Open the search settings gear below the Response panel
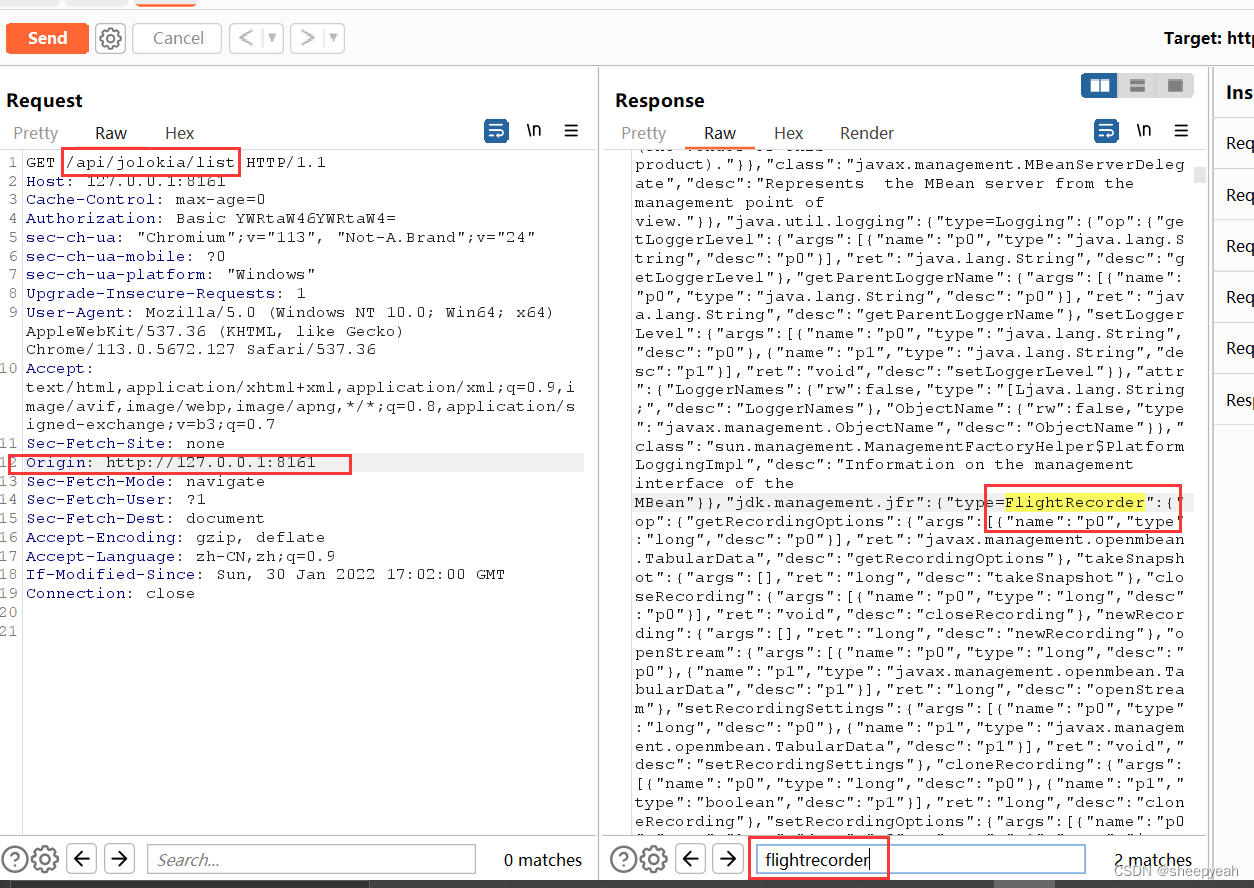This screenshot has height=888, width=1254. [x=653, y=859]
